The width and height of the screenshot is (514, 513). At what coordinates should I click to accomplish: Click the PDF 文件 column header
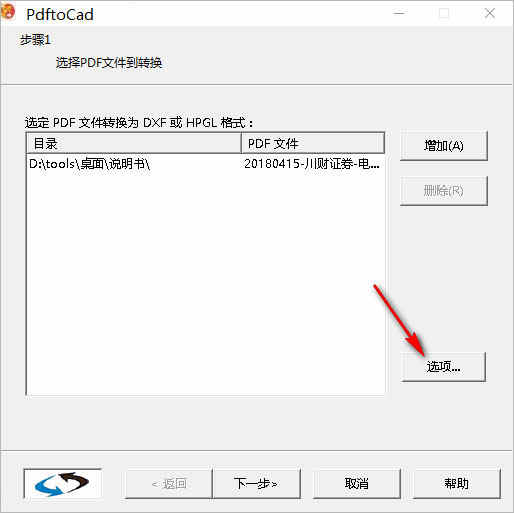tap(313, 144)
